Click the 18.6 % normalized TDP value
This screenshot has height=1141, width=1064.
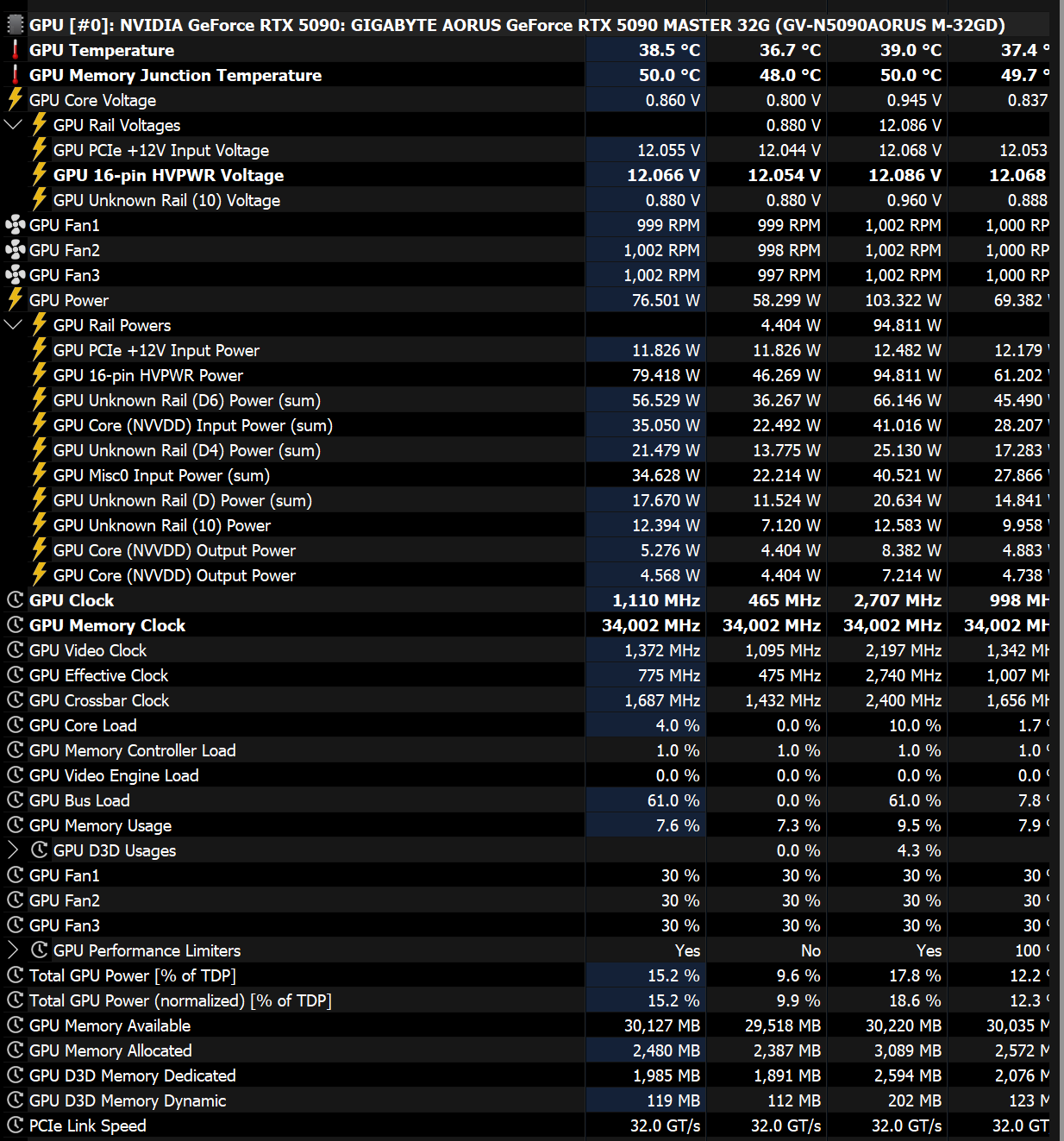point(915,1000)
